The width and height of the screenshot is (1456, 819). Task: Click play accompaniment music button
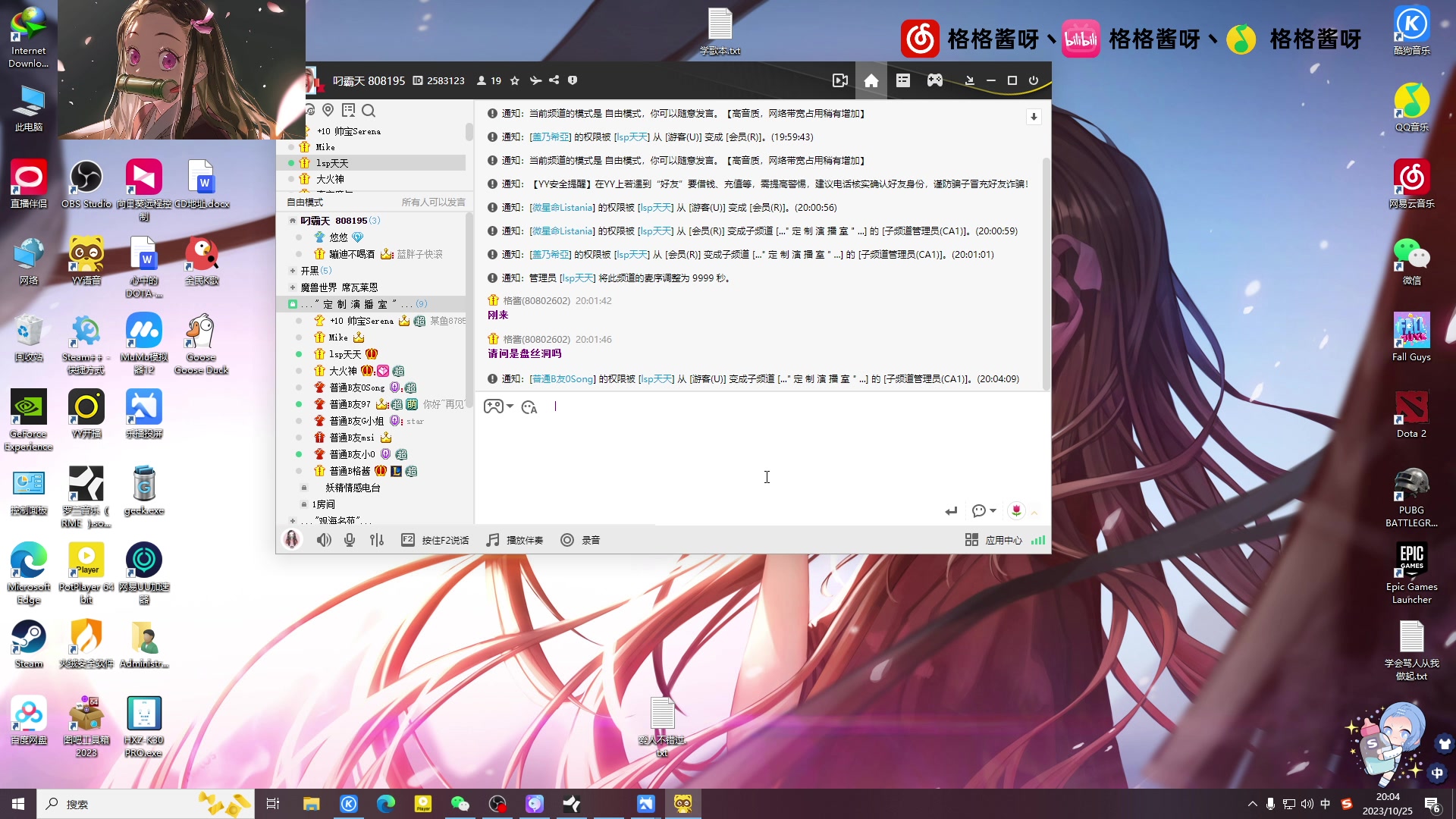(x=515, y=540)
